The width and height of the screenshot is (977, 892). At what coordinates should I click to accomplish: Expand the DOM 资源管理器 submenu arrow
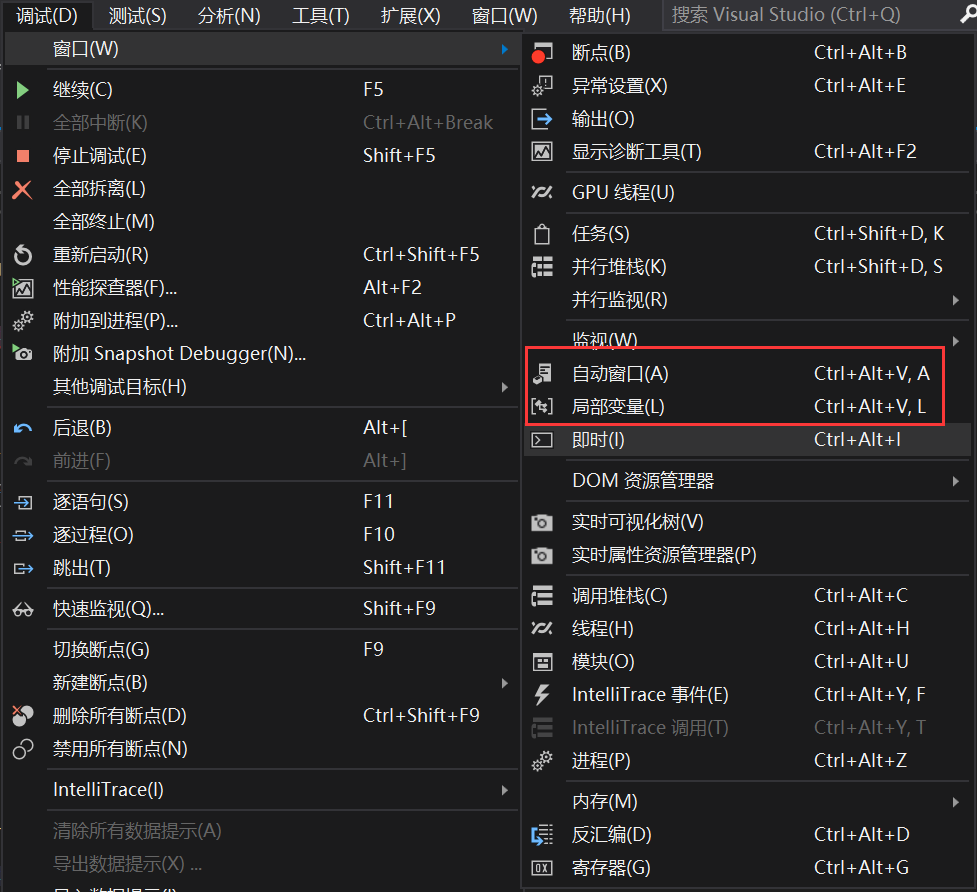[x=956, y=481]
